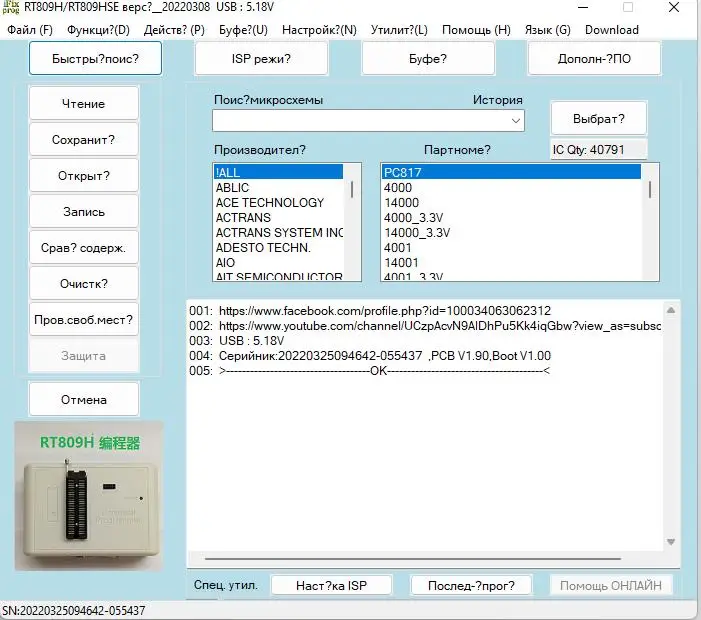
Task: Click the Срав? содерж. button
Action: click(84, 247)
